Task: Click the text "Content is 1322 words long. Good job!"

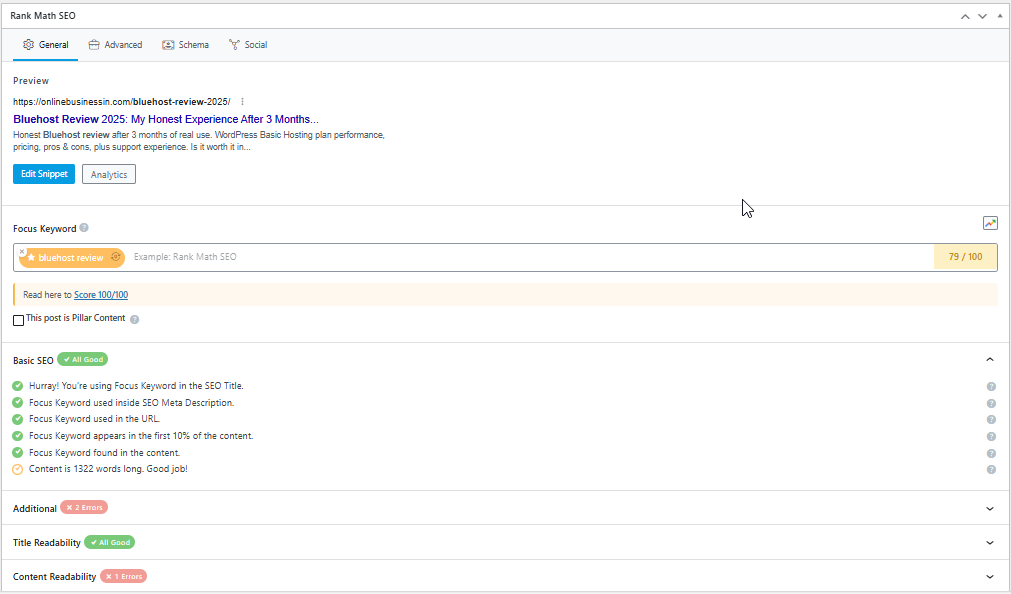Action: (x=108, y=469)
